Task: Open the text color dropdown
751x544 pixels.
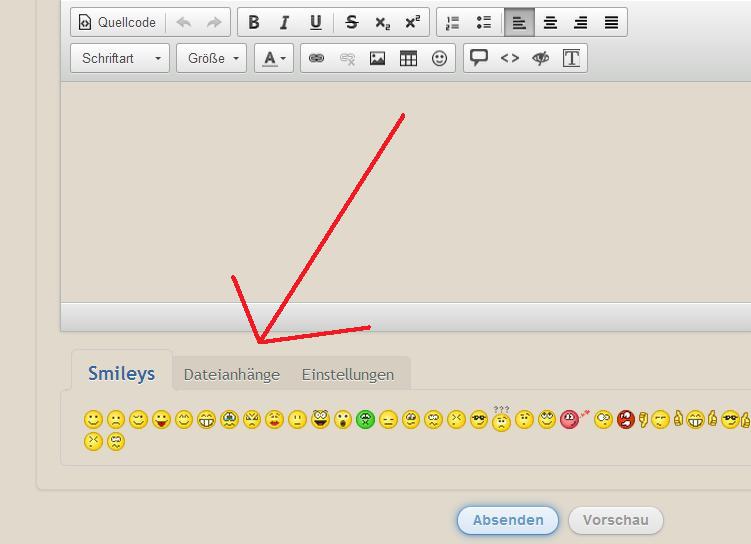Action: coord(274,58)
